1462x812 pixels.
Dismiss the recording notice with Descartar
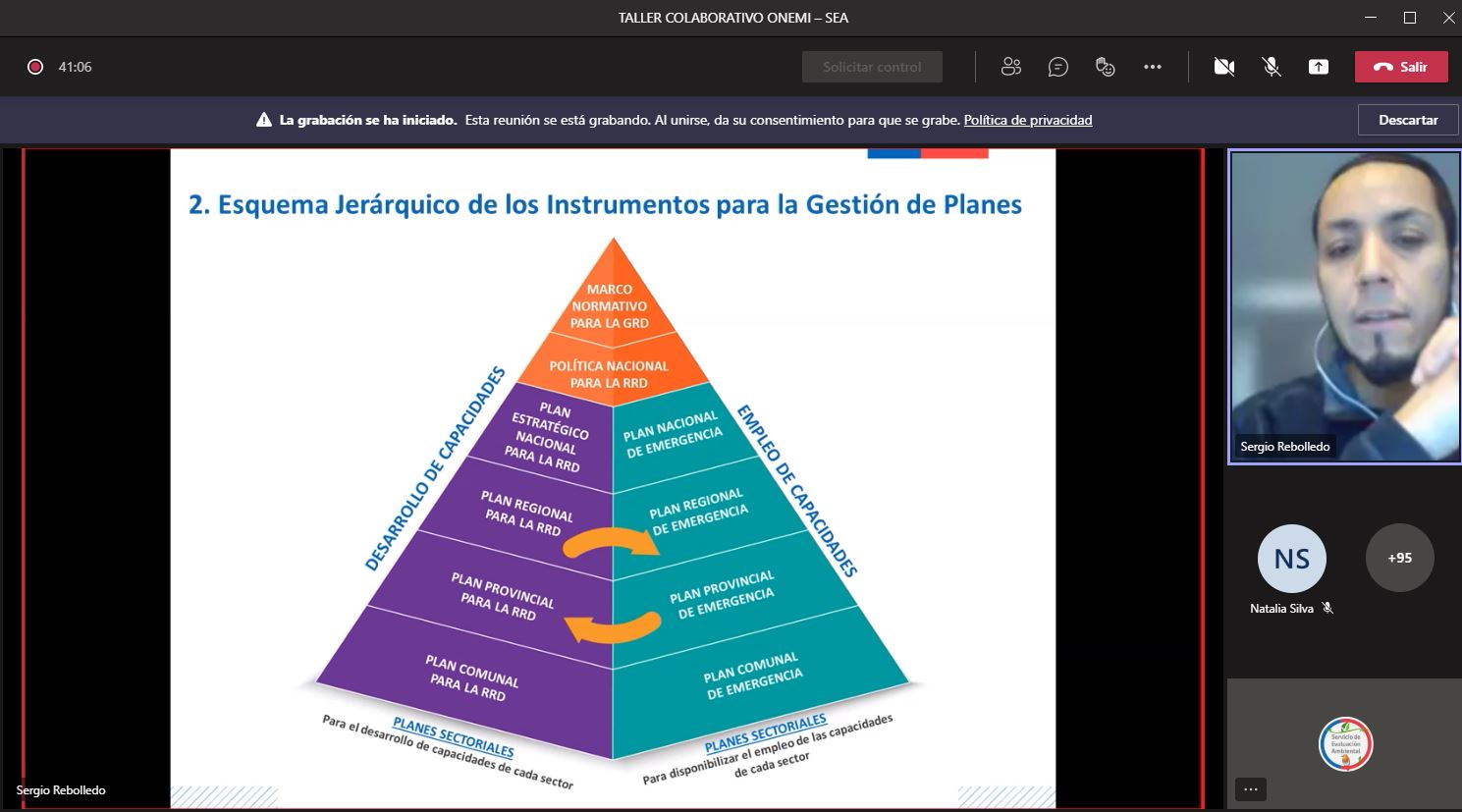pyautogui.click(x=1408, y=120)
